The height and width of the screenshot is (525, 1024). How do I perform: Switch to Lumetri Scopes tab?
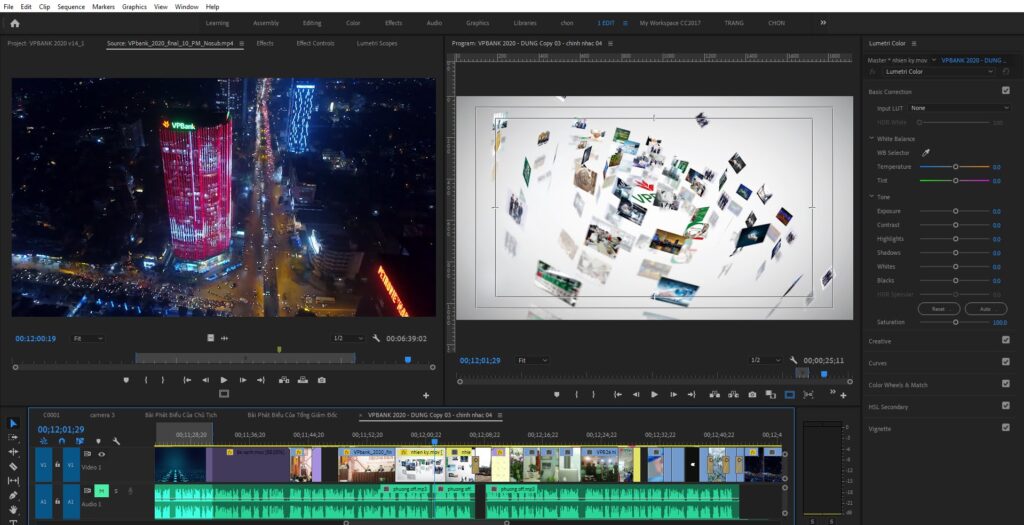377,43
